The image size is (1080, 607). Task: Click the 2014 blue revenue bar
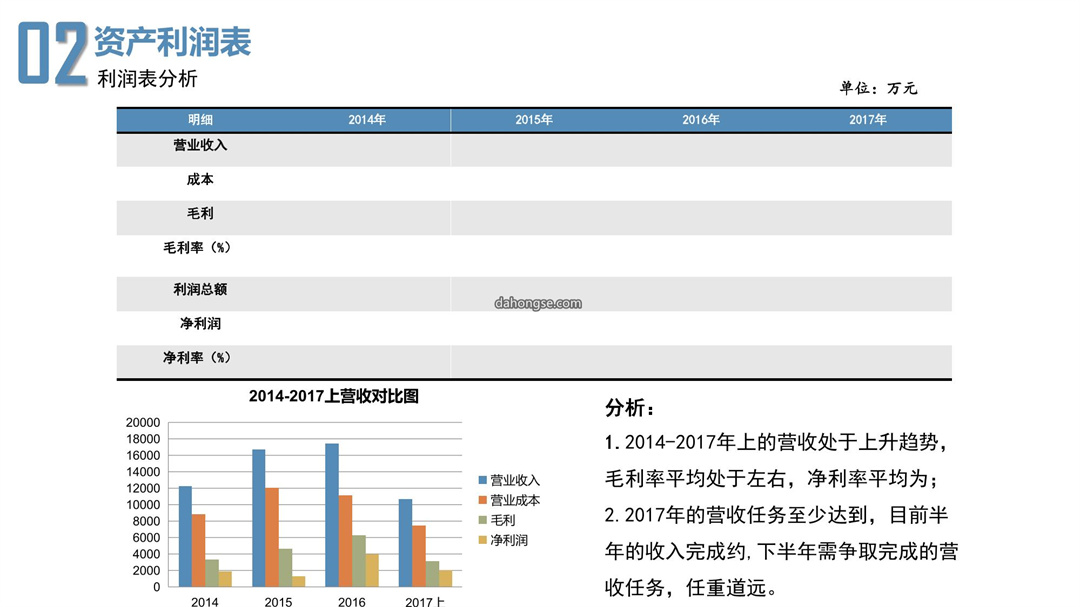[185, 537]
